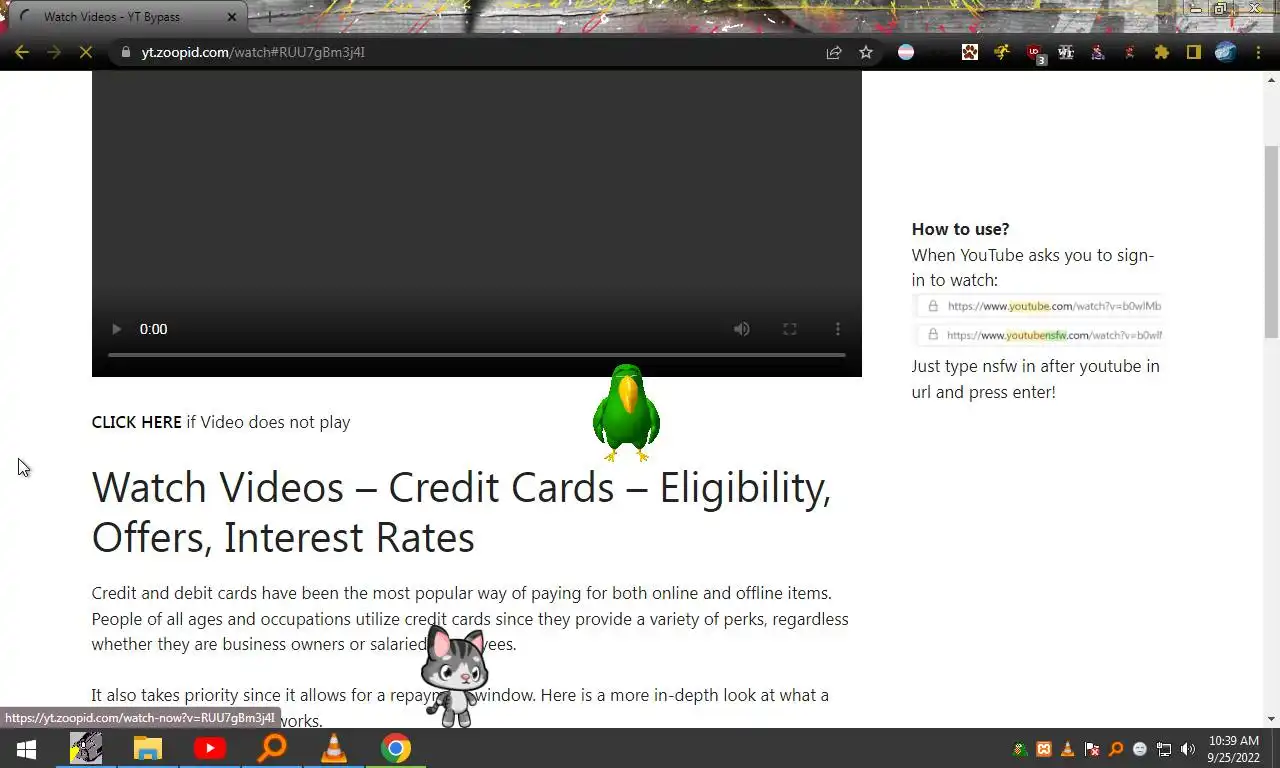Viewport: 1280px width, 768px height.
Task: Click the 'How to use?' heading
Action: 960,229
